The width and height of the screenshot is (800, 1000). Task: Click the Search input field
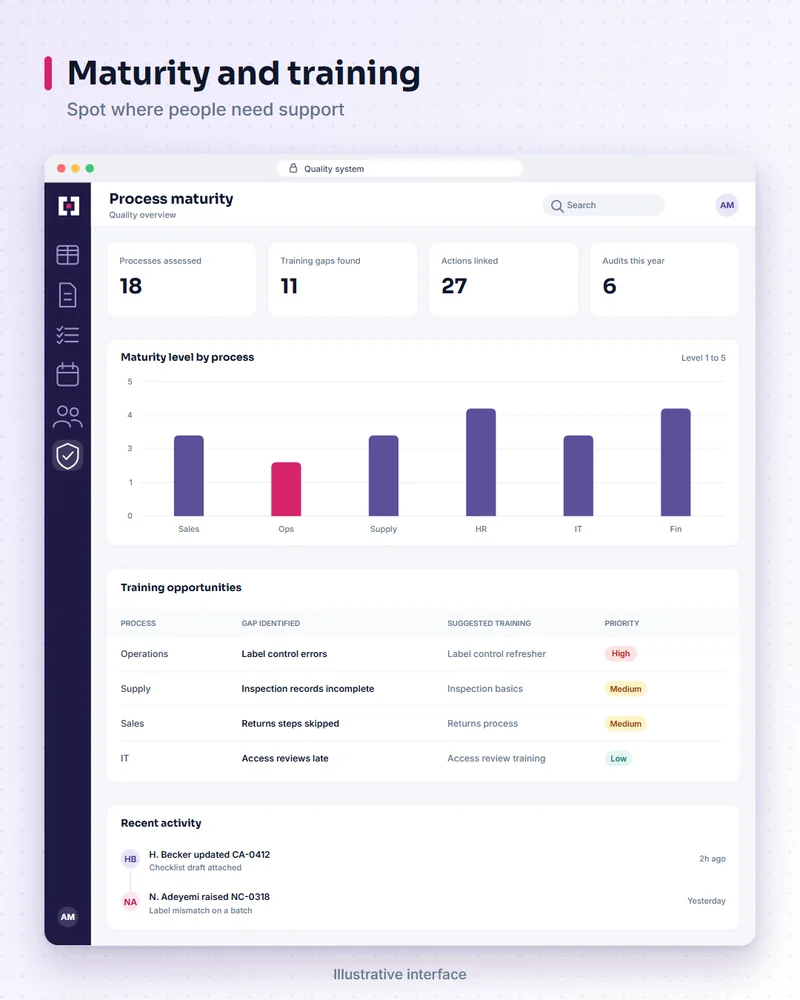tap(604, 205)
